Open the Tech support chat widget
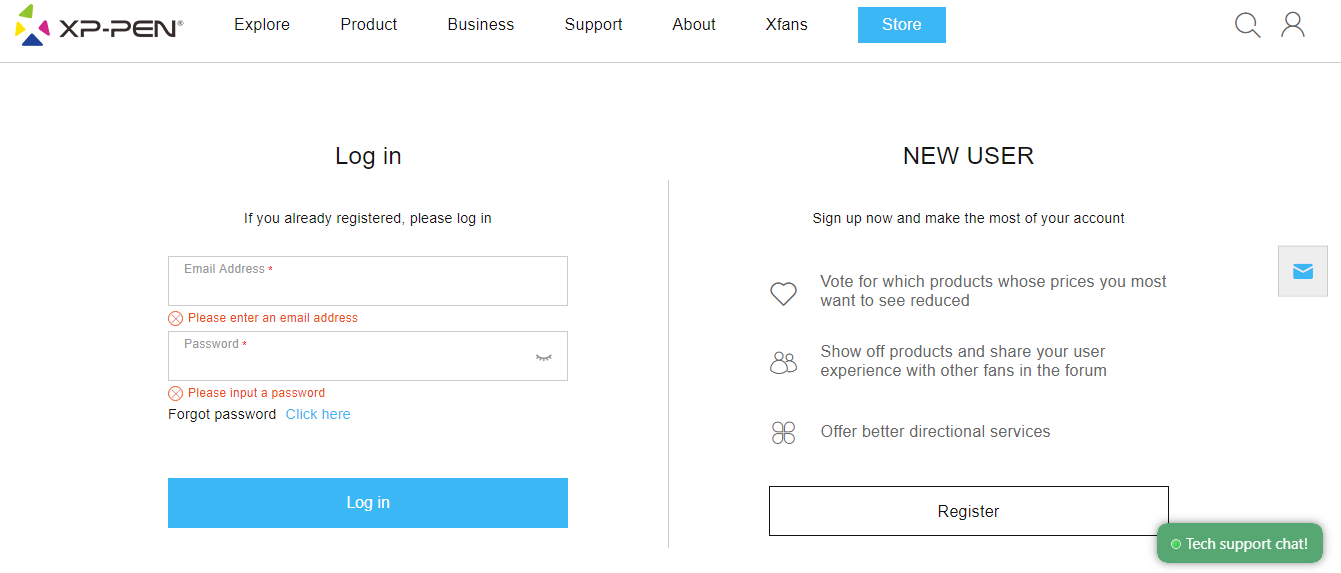 (1240, 544)
